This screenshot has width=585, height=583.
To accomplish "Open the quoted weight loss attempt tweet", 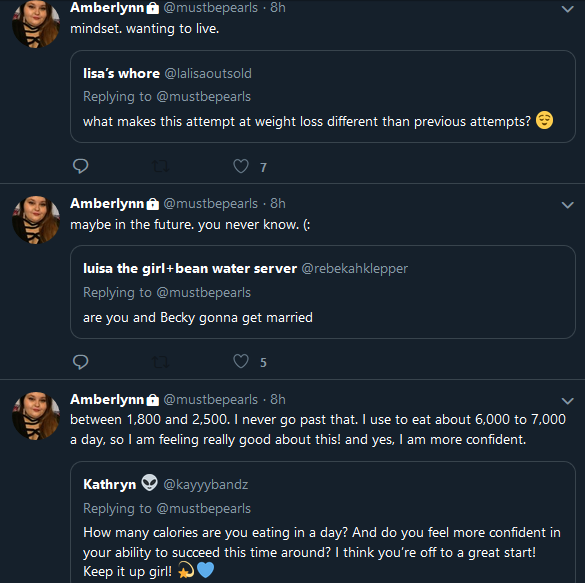I will point(323,97).
